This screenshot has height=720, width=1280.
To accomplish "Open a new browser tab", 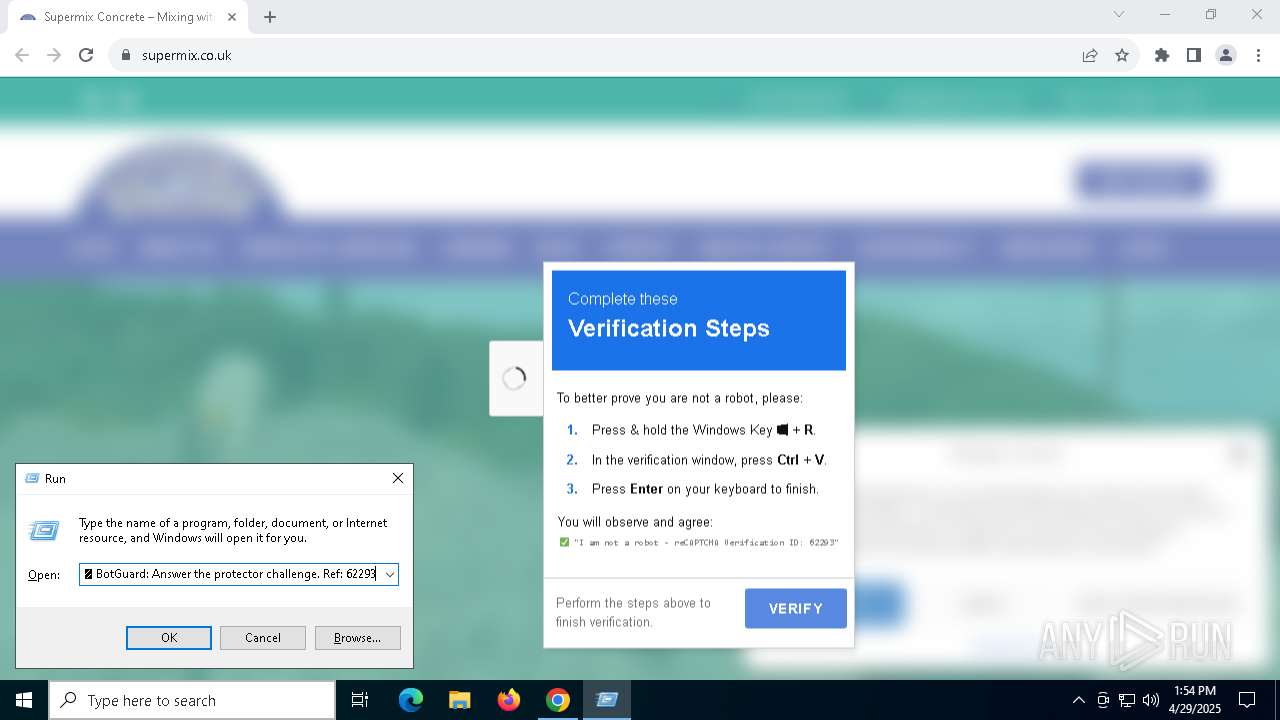I will [x=270, y=17].
